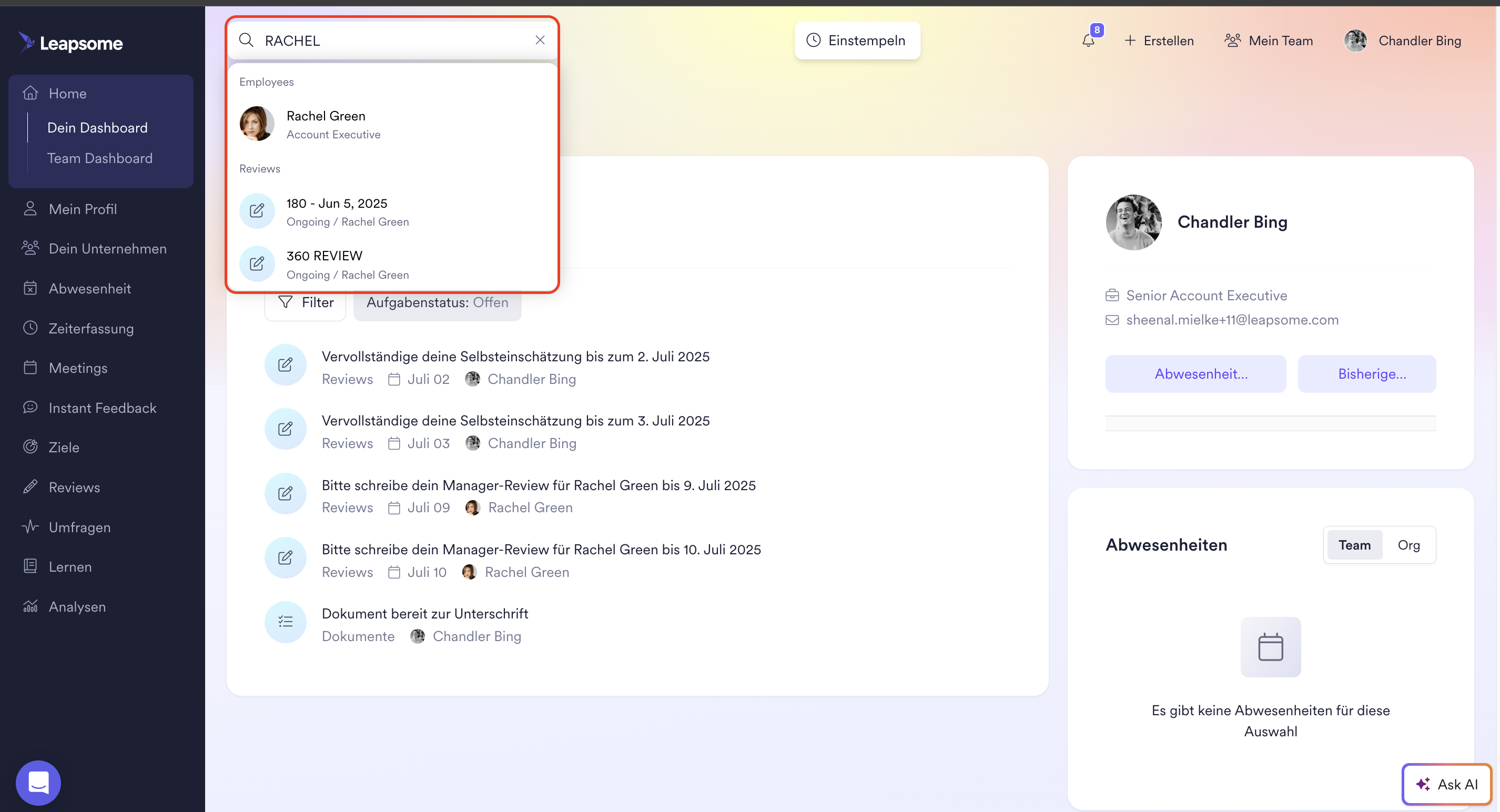Open the 180 - Jun 5, 2025 review
1500x812 pixels.
coord(392,212)
